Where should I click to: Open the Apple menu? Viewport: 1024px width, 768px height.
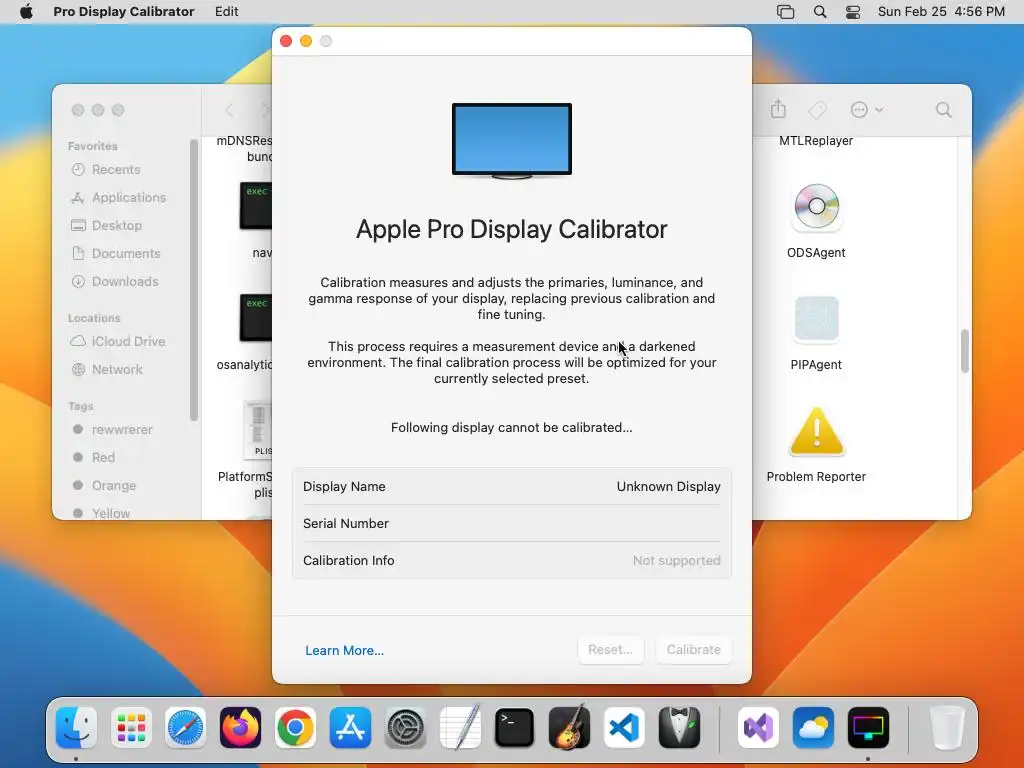[26, 11]
